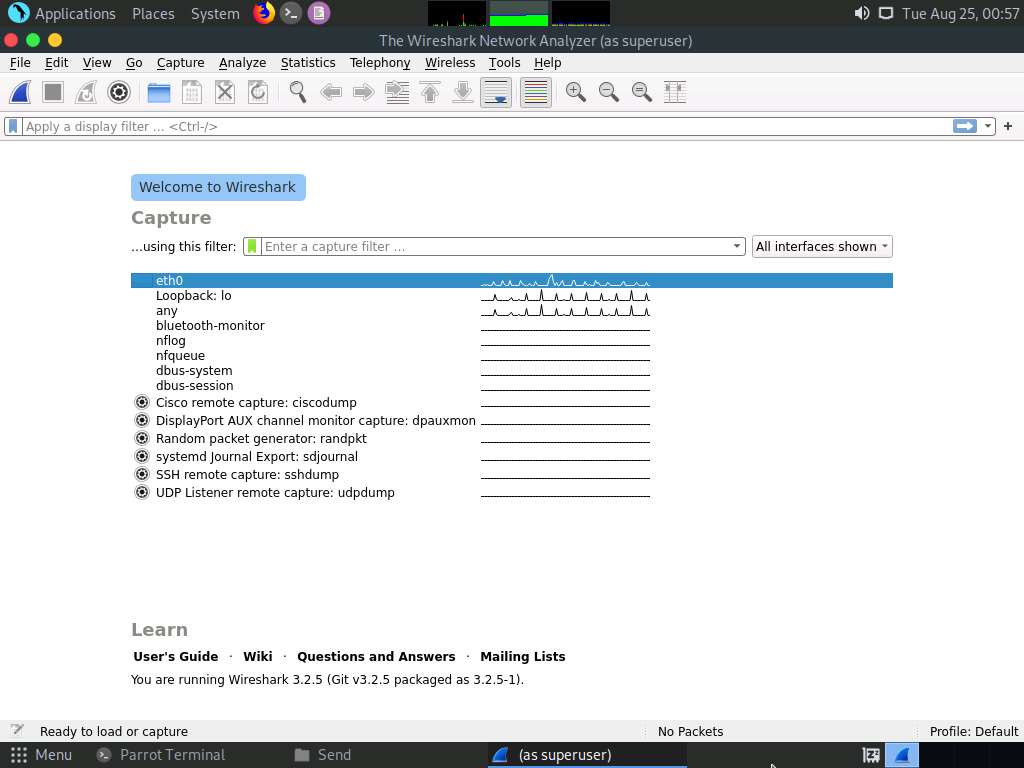
Task: Click resize columns to fit icon
Action: (x=675, y=92)
